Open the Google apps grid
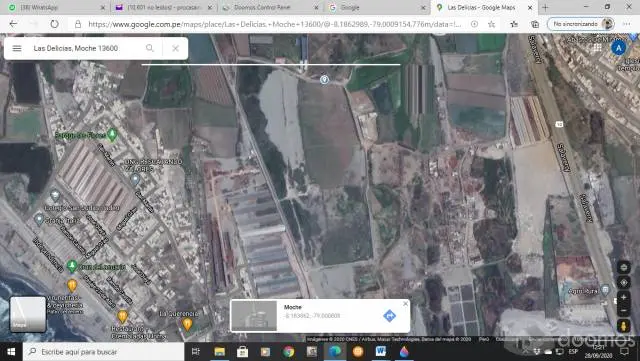This screenshot has height=361, width=640. pyautogui.click(x=597, y=48)
